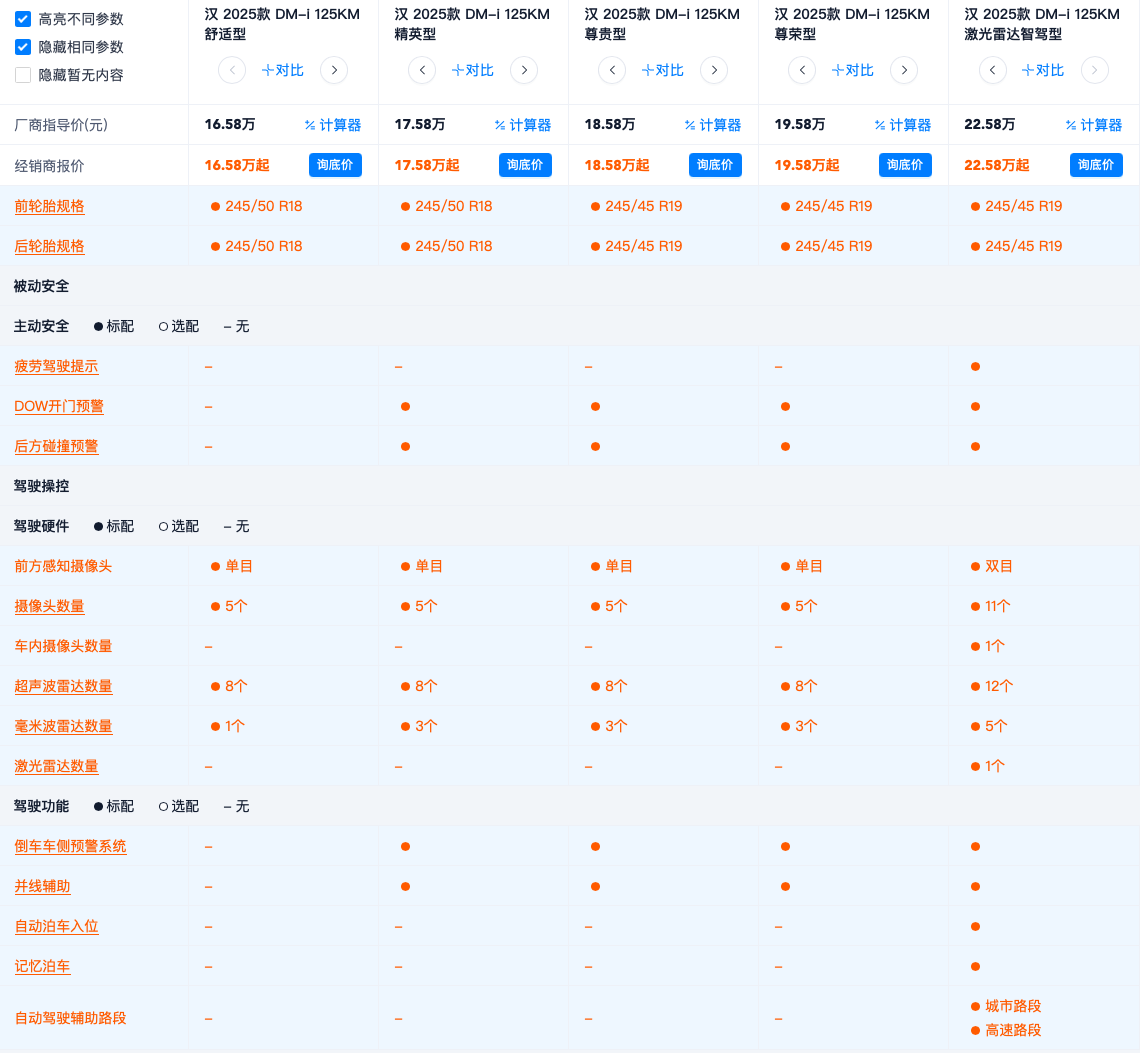The width and height of the screenshot is (1141, 1053).
Task: Add 尊荣型 to comparison via +对比
Action: coord(852,71)
